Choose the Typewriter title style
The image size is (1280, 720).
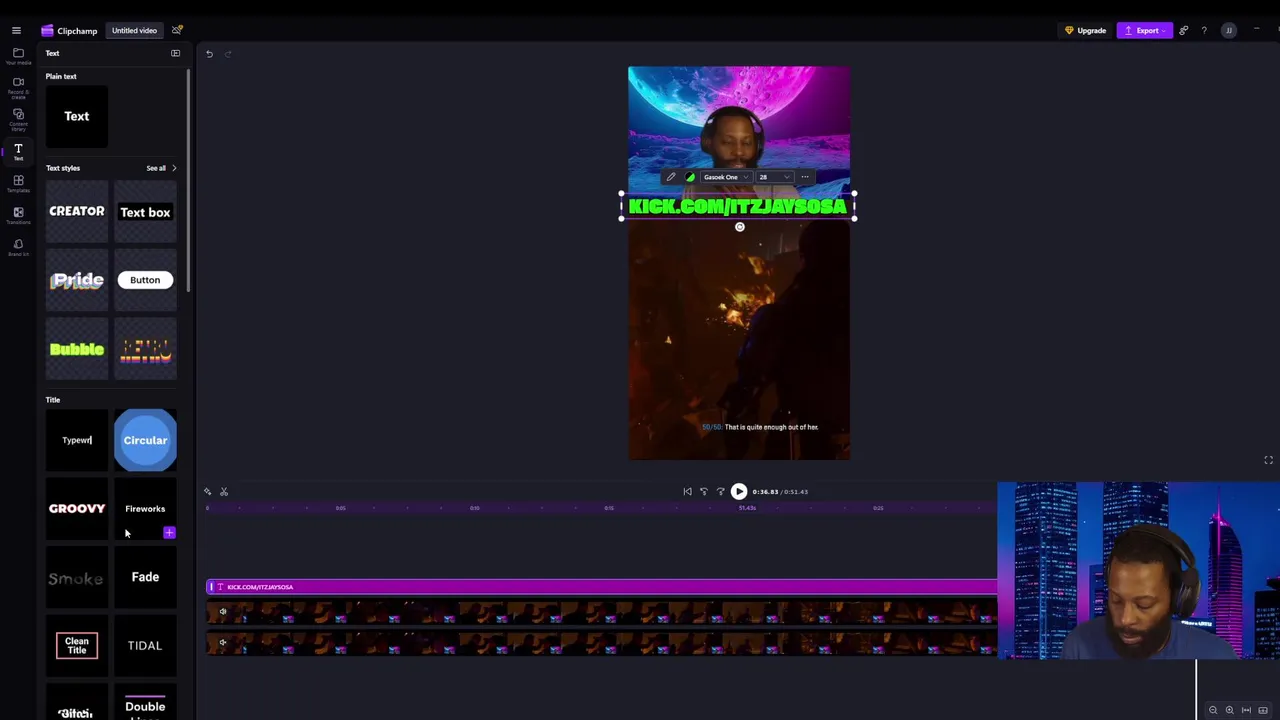click(77, 440)
